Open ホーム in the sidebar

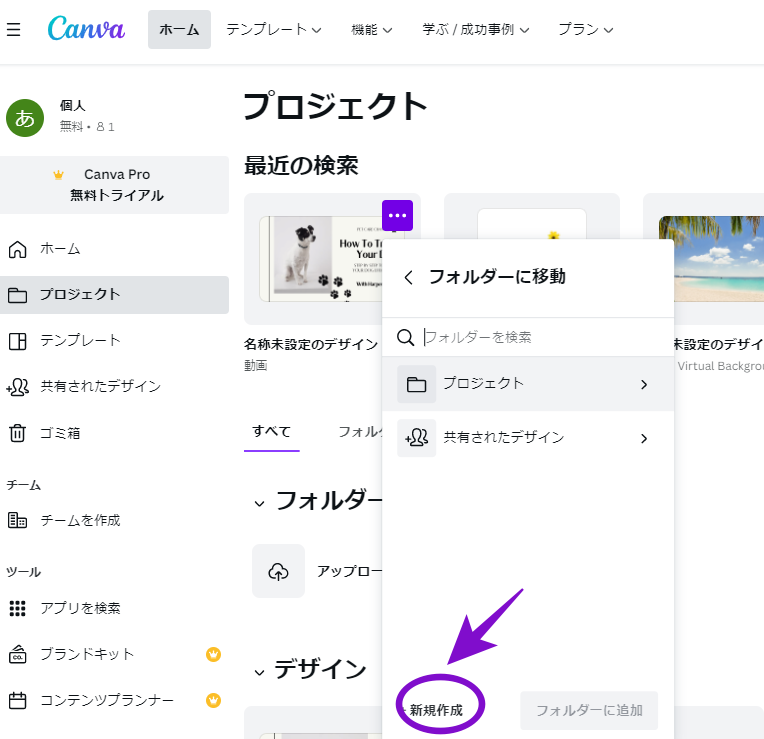pyautogui.click(x=114, y=249)
